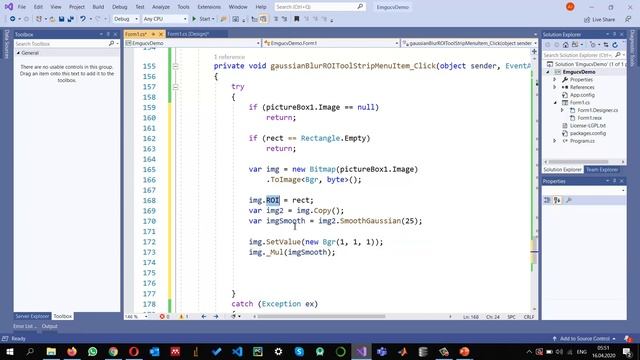This screenshot has width=640, height=360.
Task: Open the Debug configuration dropdown
Action: (126, 19)
